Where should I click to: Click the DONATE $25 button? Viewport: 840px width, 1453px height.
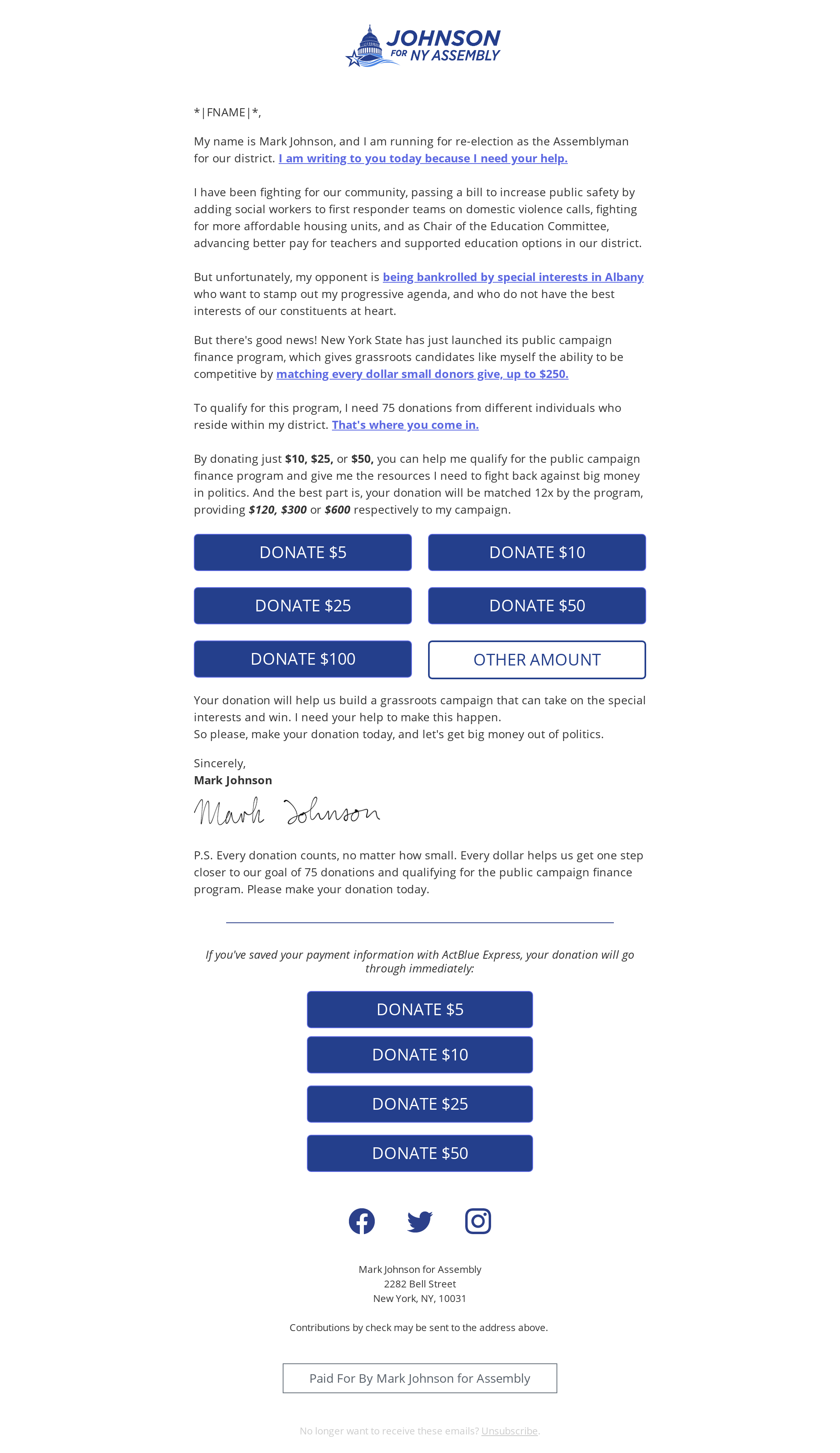302,605
